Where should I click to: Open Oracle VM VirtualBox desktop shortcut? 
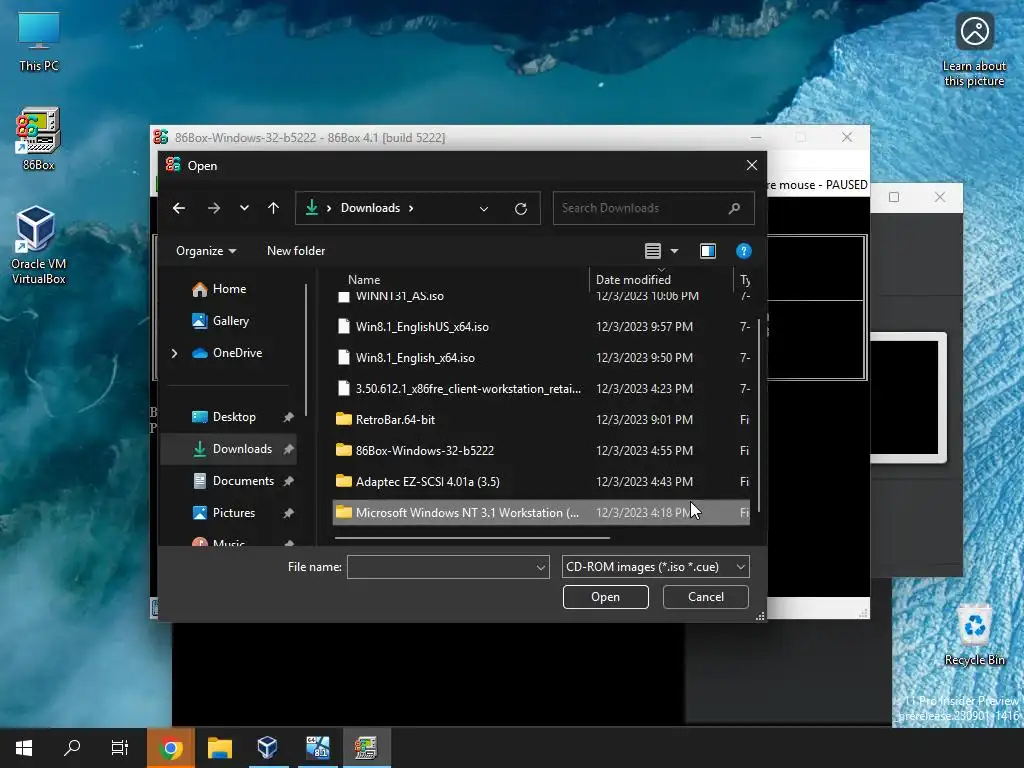pyautogui.click(x=39, y=246)
